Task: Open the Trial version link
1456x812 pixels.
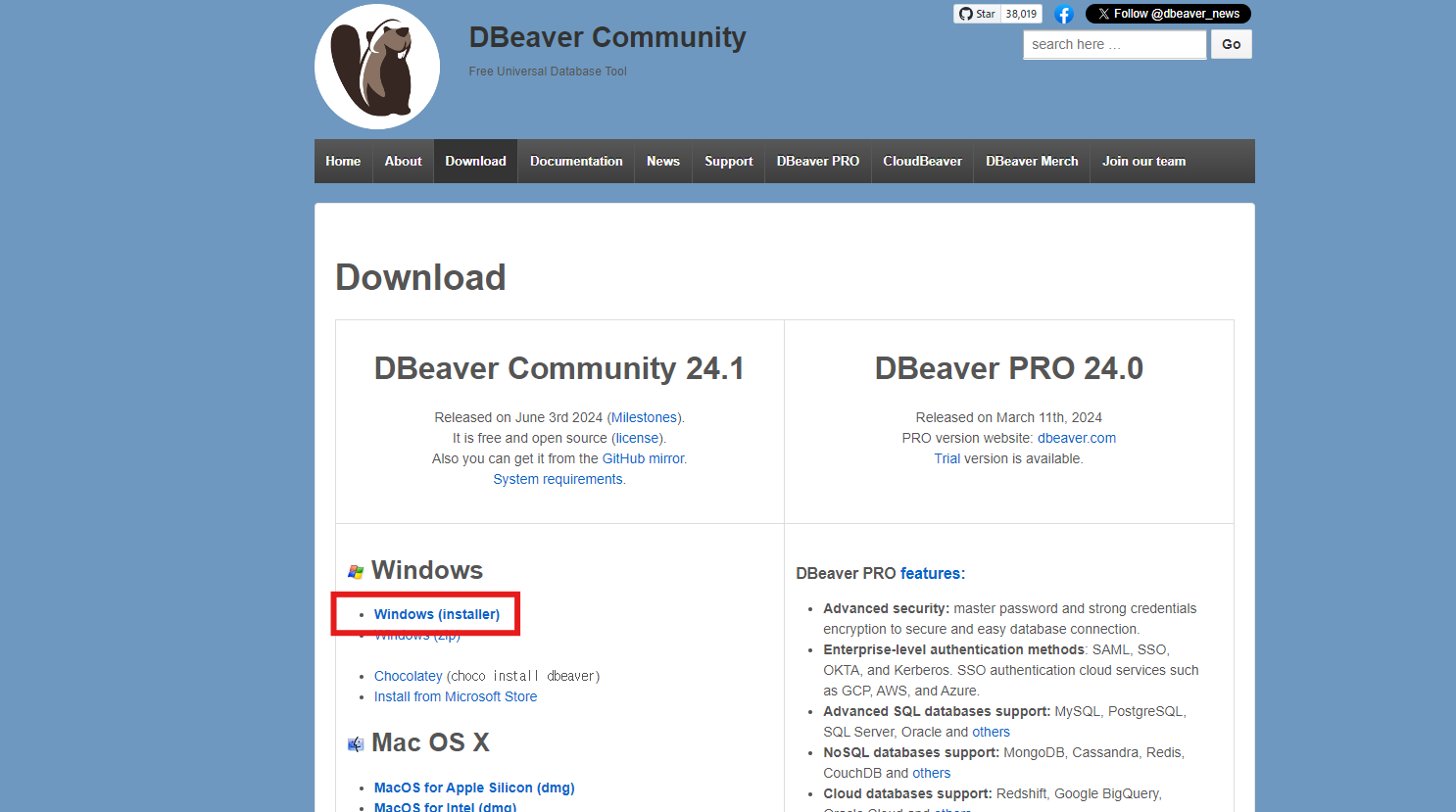Action: 946,458
